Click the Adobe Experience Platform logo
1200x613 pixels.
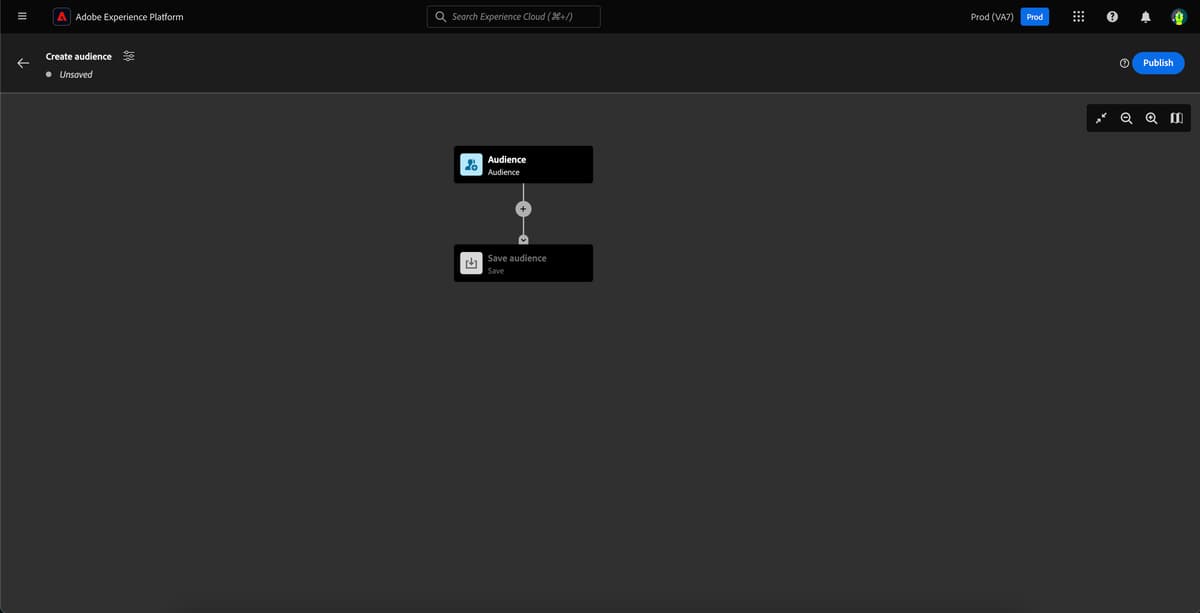click(60, 16)
